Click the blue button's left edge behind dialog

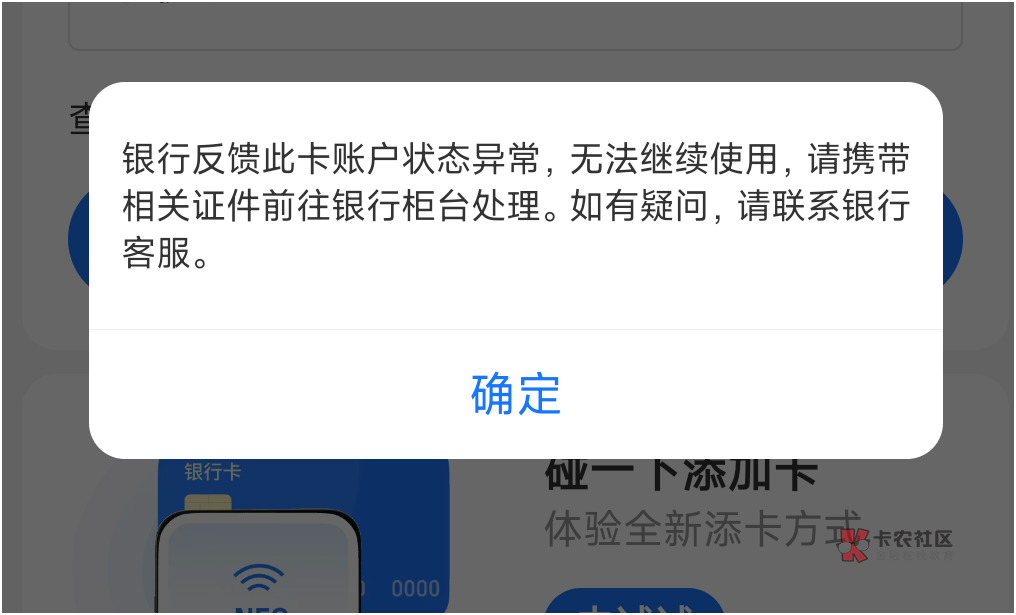tap(78, 239)
